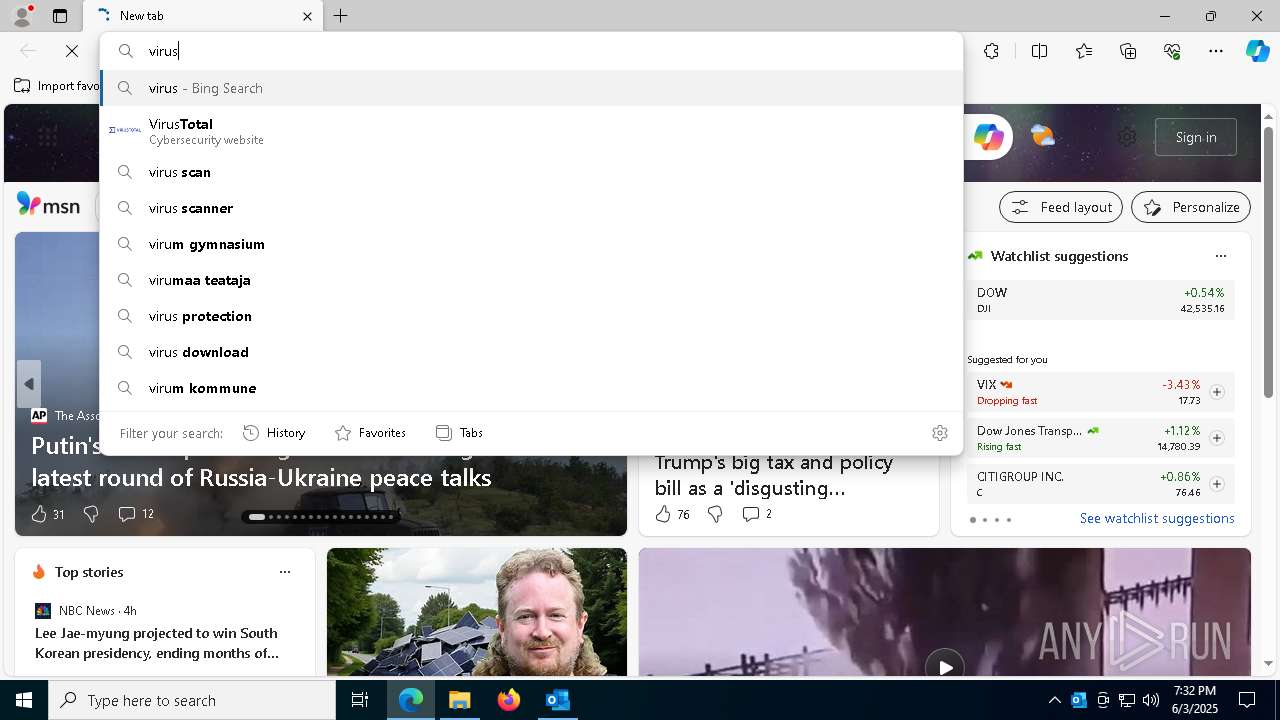Choose the 'virus scan' suggestion

pyautogui.click(x=531, y=172)
